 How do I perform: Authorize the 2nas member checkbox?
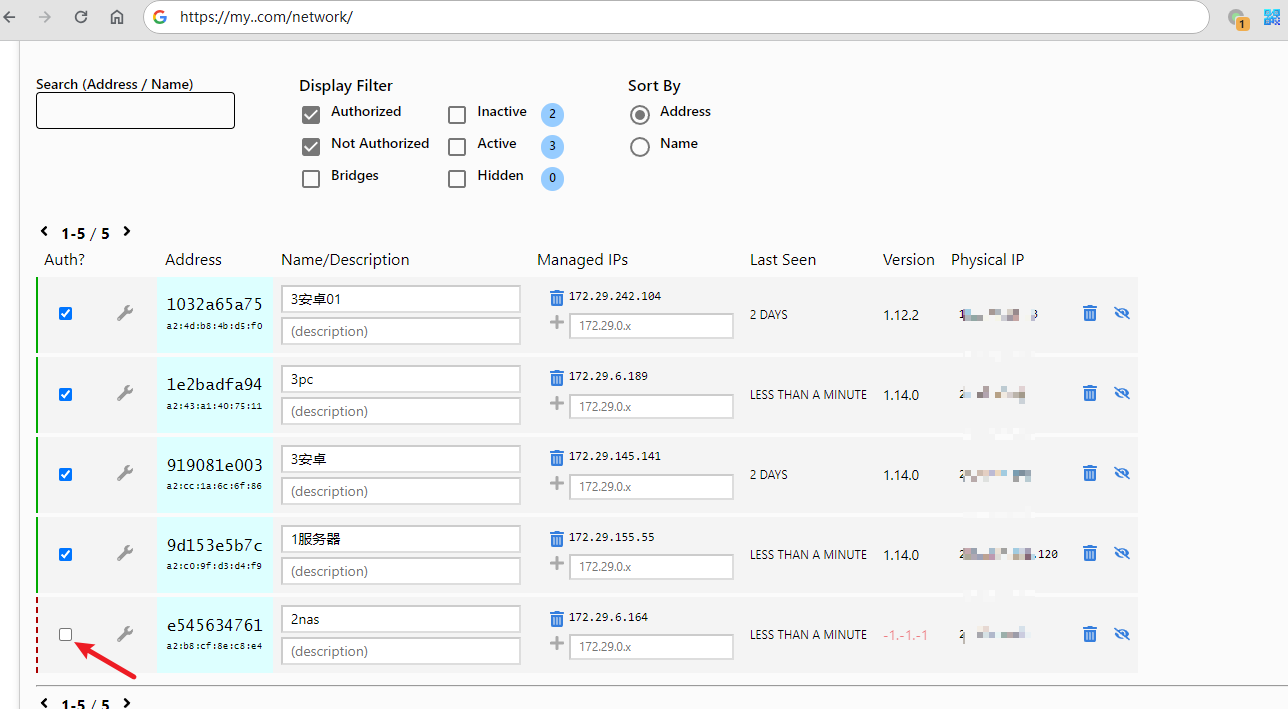pos(66,634)
